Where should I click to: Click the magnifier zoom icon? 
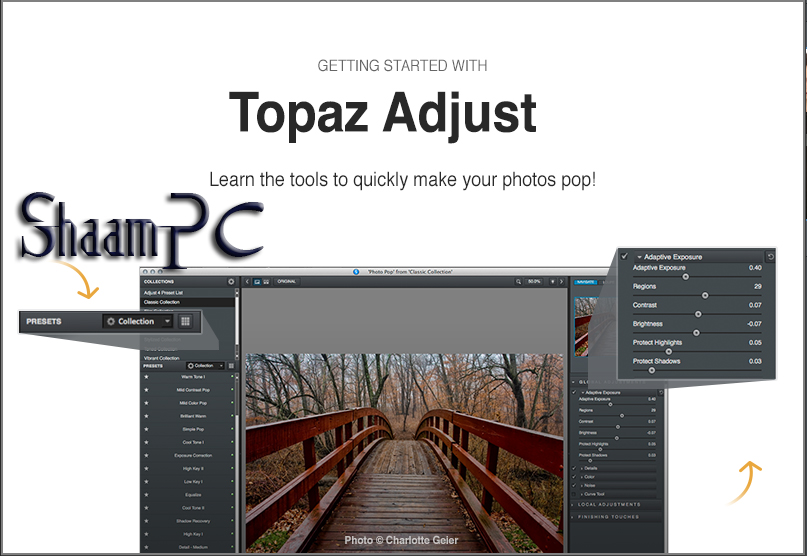point(518,282)
